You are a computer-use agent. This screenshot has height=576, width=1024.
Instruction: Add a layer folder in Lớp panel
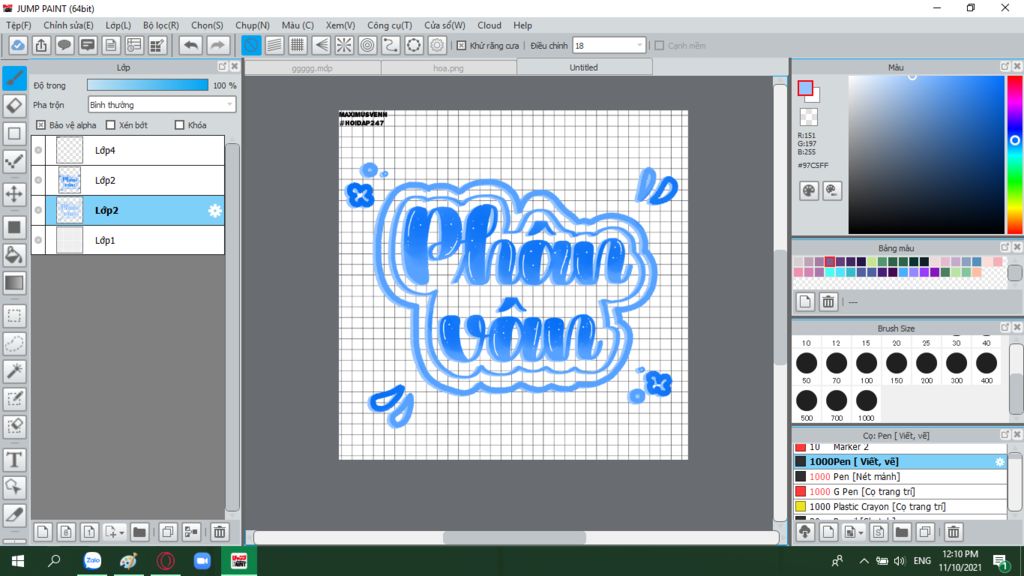[139, 532]
